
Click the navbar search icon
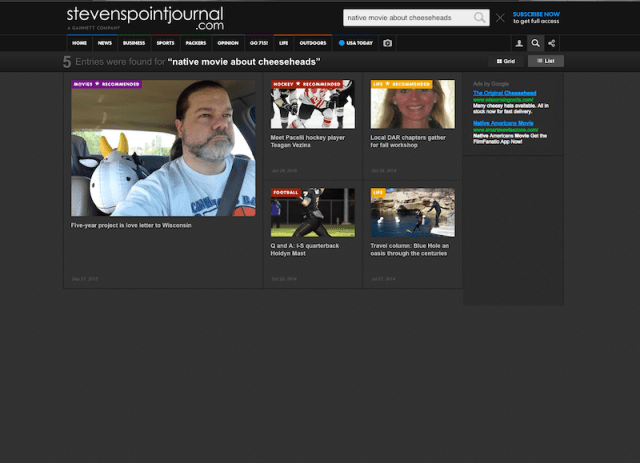[x=536, y=43]
